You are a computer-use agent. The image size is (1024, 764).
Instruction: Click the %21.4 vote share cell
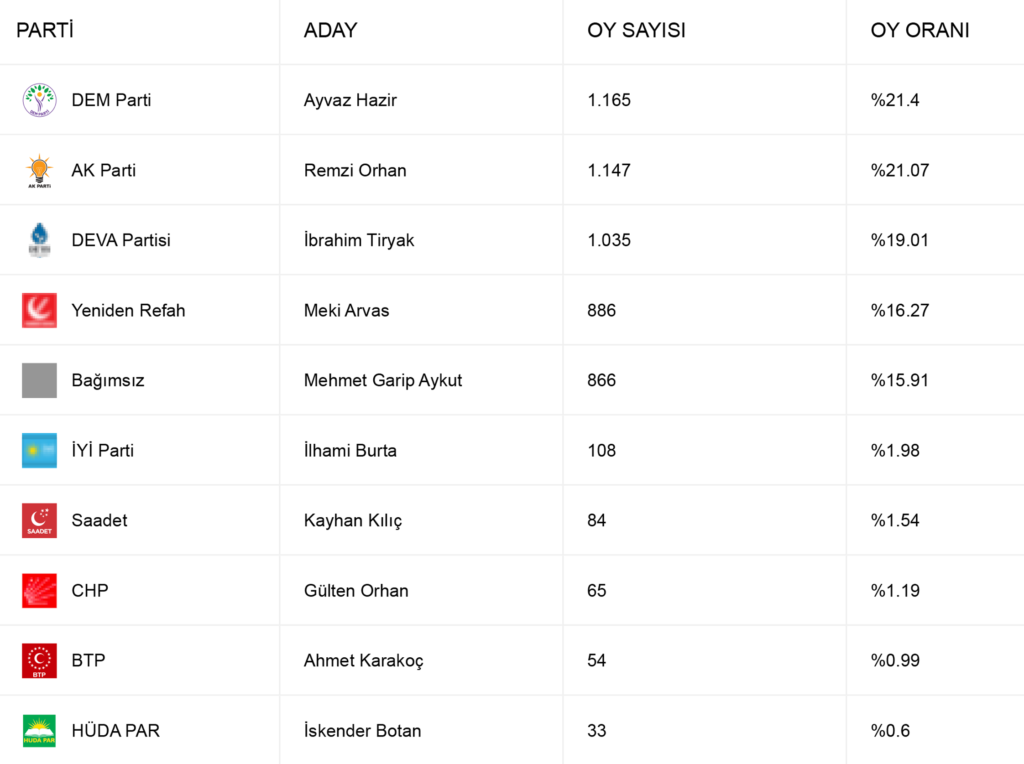click(x=895, y=100)
